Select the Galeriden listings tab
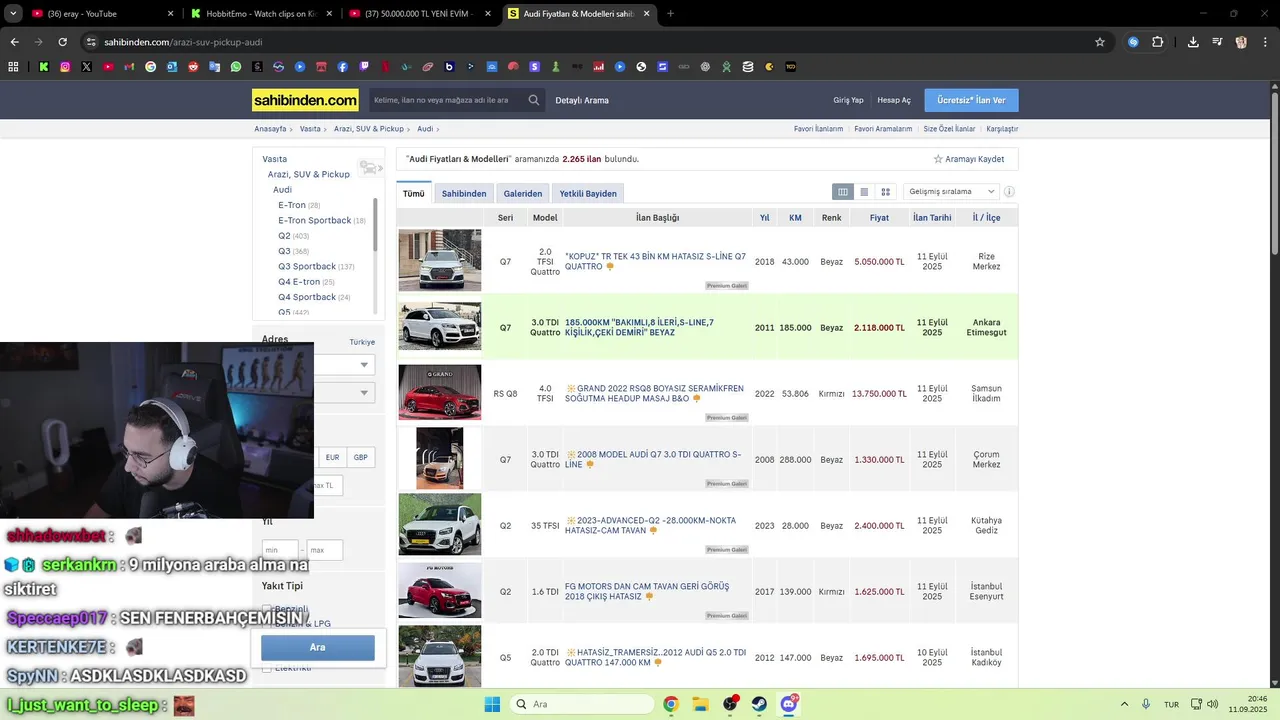The image size is (1280, 720). click(523, 193)
